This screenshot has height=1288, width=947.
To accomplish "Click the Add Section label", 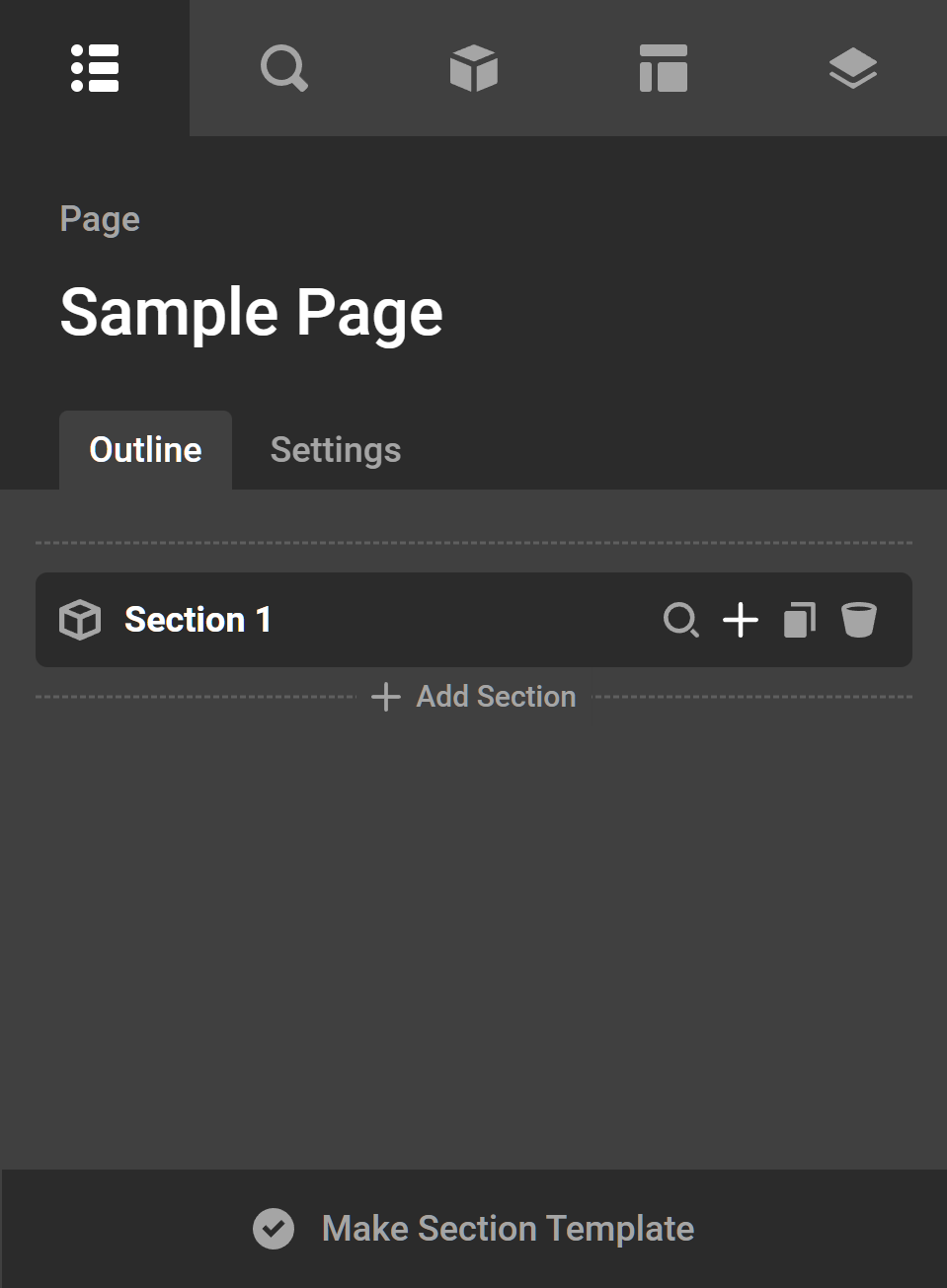I will pos(496,697).
